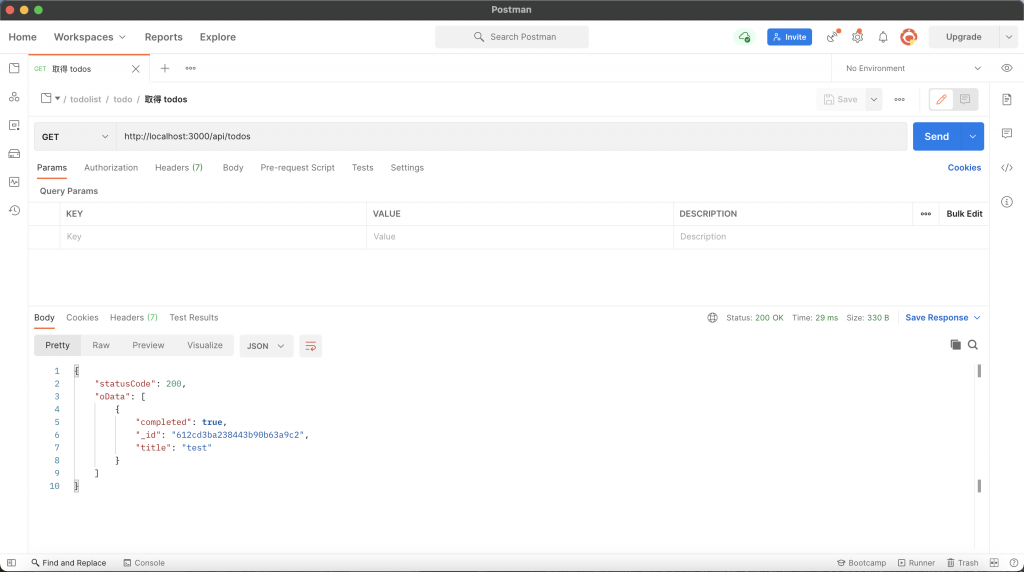Viewport: 1024px width, 572px height.
Task: Search within the response body
Action: 972,345
